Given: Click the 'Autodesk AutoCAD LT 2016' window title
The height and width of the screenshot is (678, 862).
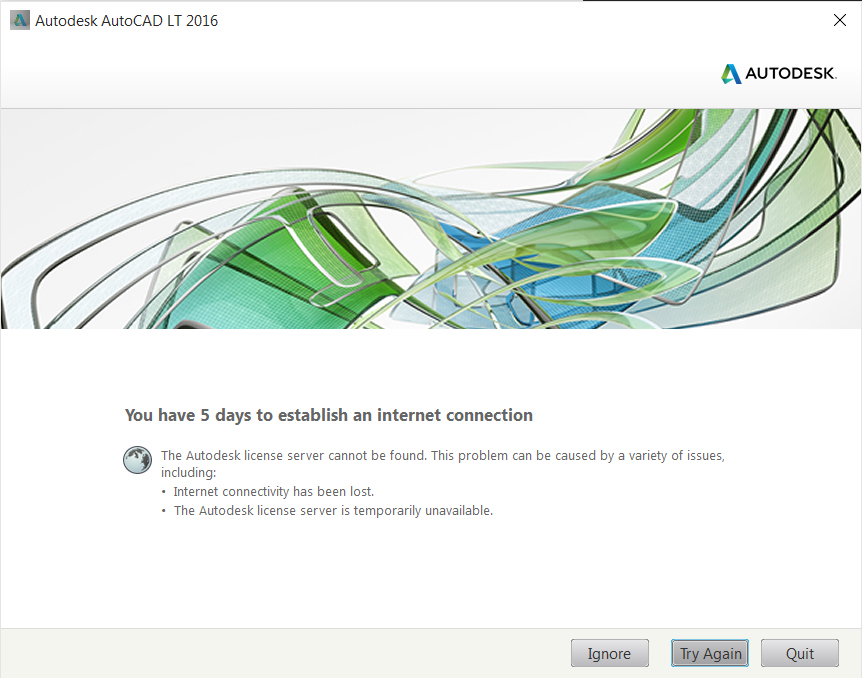Looking at the screenshot, I should point(126,21).
